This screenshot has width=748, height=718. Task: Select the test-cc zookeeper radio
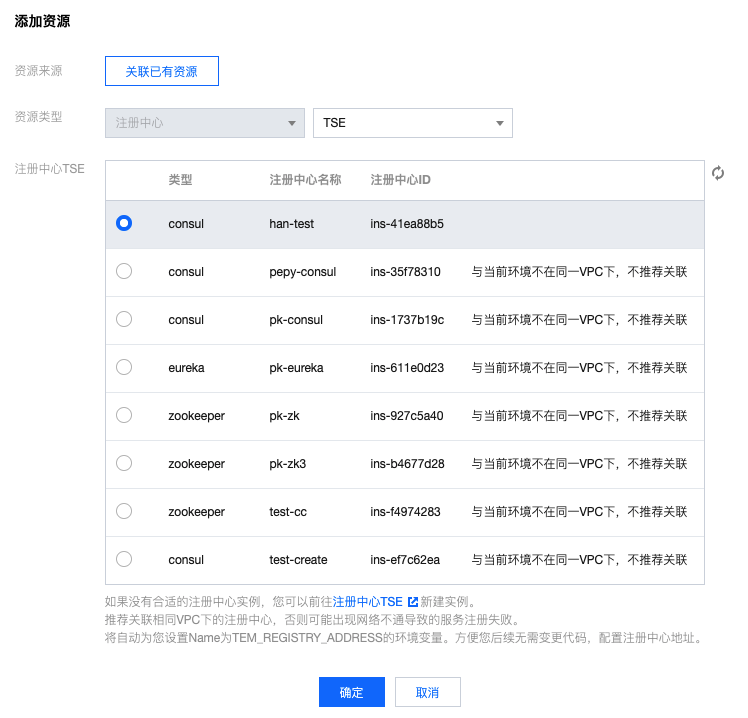click(124, 511)
